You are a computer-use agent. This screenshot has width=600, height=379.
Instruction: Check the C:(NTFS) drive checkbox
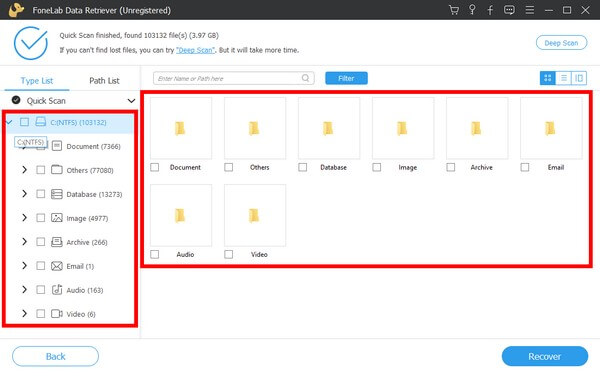(24, 122)
